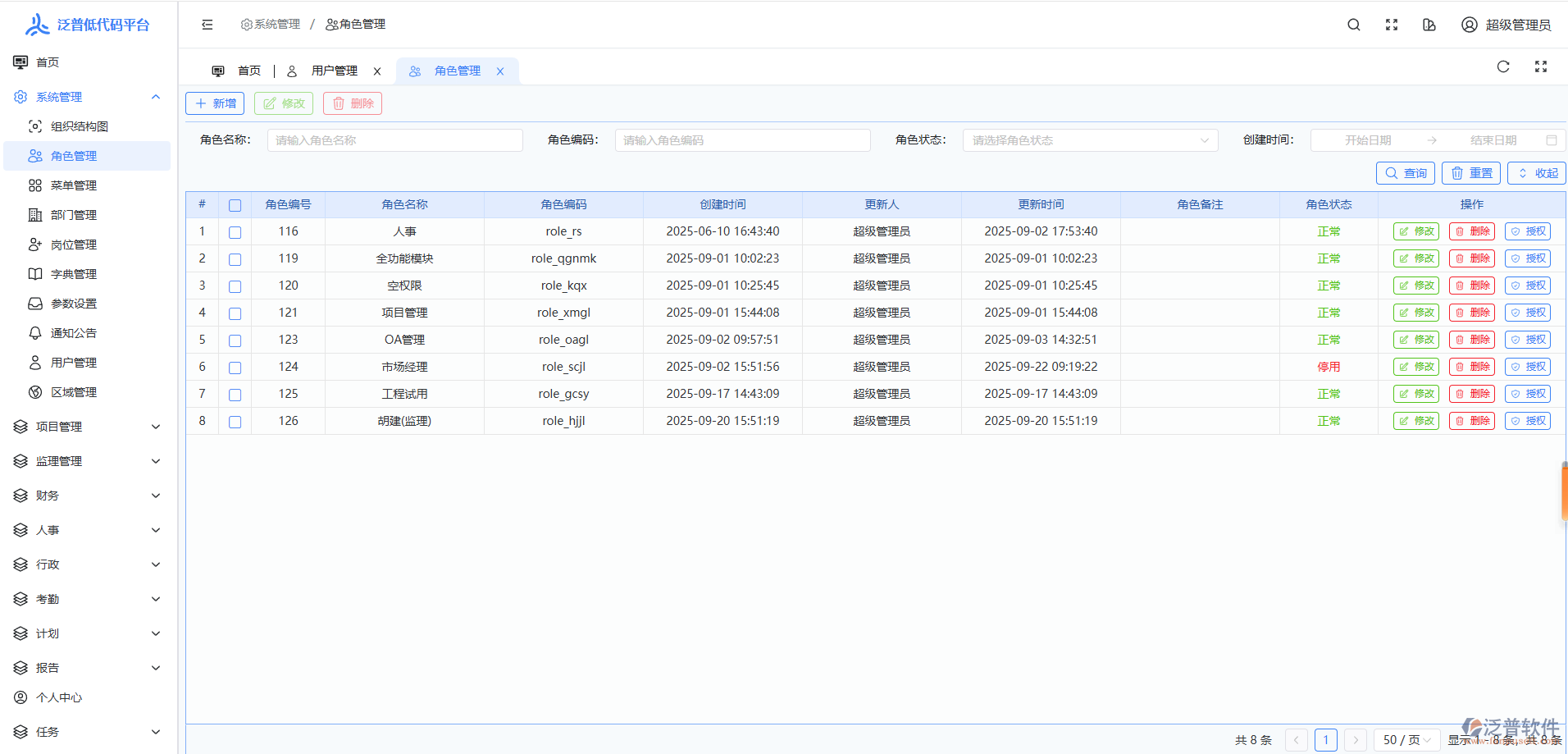The image size is (1568, 754).
Task: Open 菜单管理 in the sidebar
Action: pyautogui.click(x=74, y=185)
